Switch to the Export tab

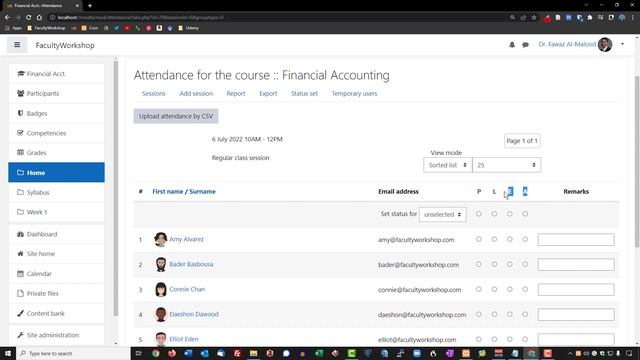point(268,93)
